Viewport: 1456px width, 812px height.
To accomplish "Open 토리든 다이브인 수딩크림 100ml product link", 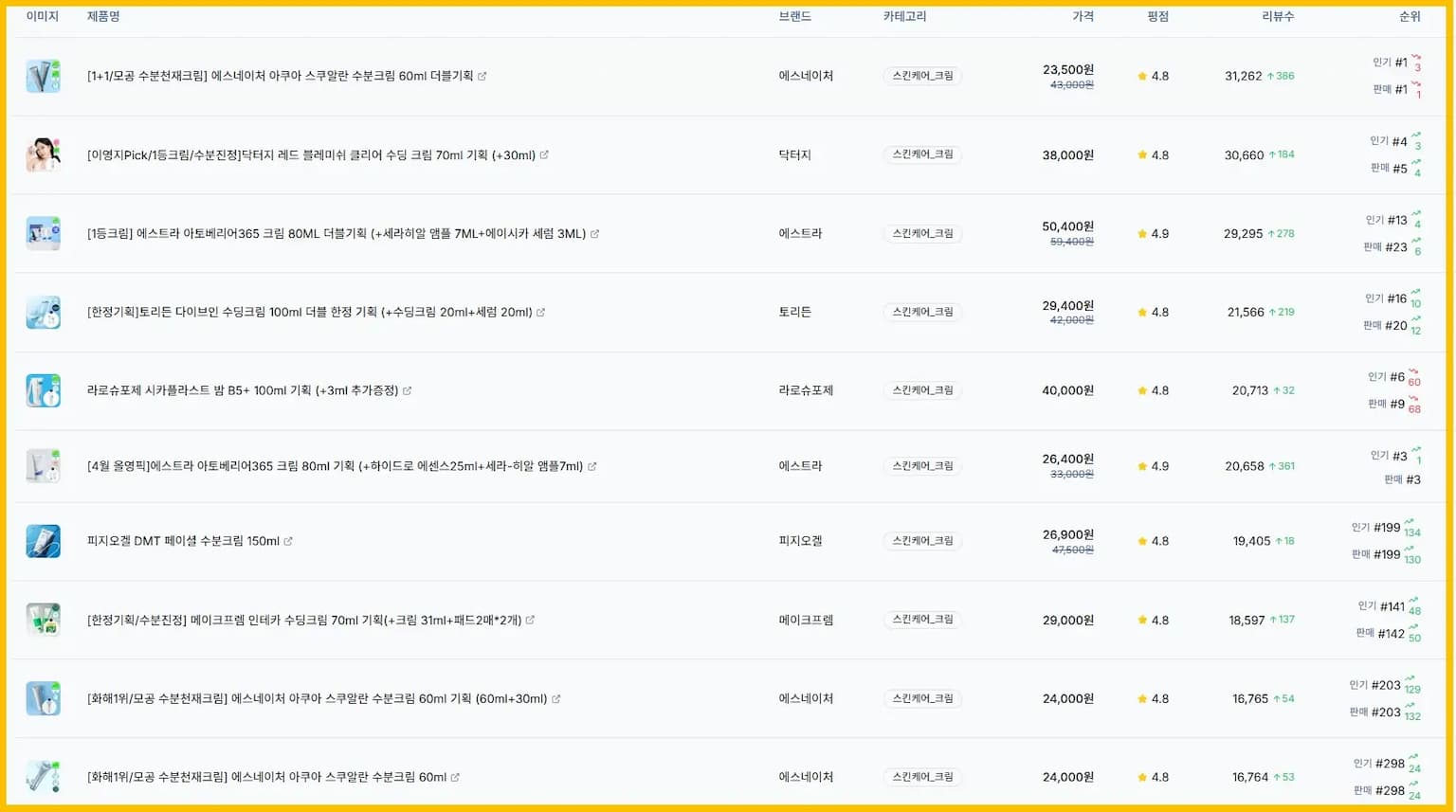I will pyautogui.click(x=310, y=312).
